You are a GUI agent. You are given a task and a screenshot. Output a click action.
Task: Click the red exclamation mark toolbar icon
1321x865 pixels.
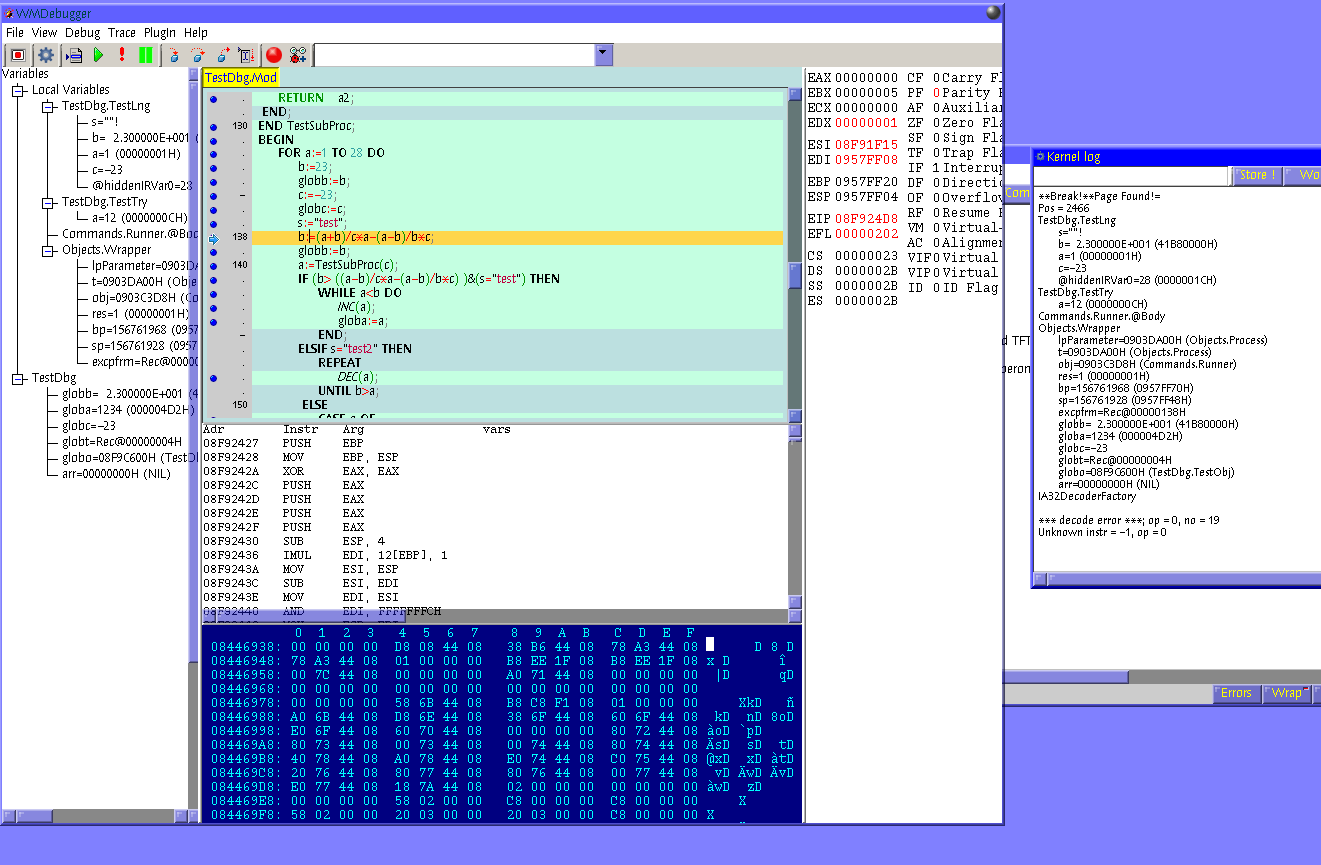click(122, 55)
